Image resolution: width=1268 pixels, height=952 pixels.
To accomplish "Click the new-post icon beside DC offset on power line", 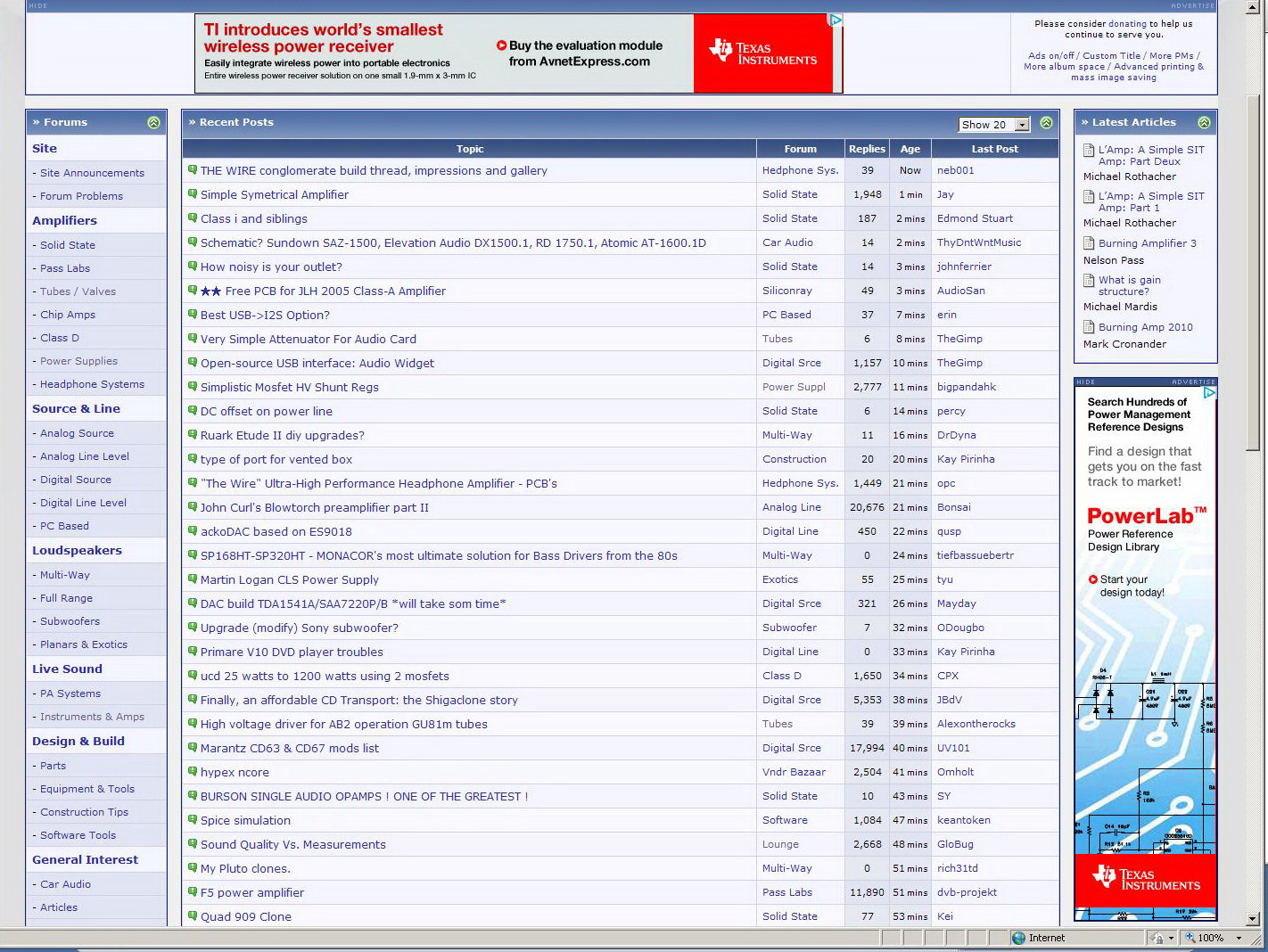I will 192,410.
